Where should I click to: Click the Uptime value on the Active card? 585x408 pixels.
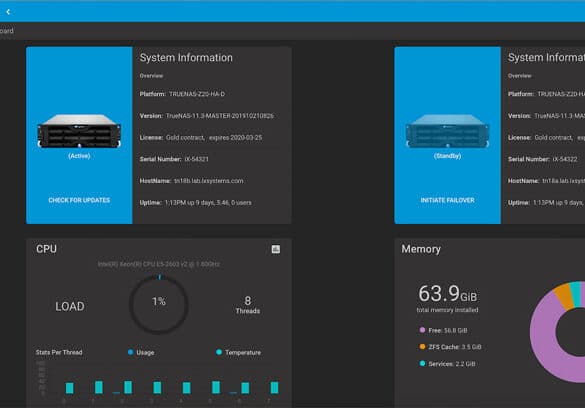coord(208,203)
